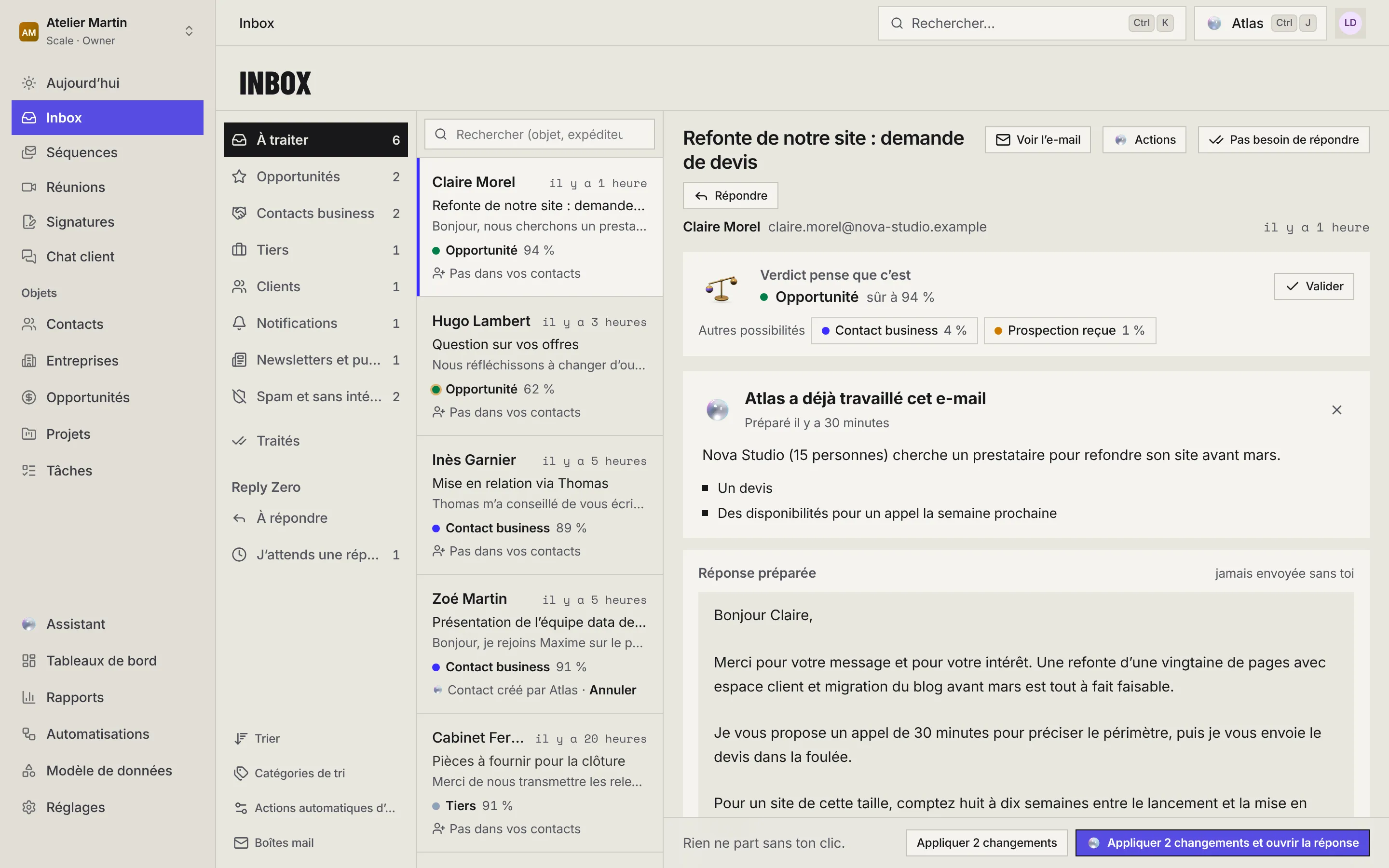1389x868 pixels.
Task: Click Appliquer 2 changements button
Action: point(986,843)
